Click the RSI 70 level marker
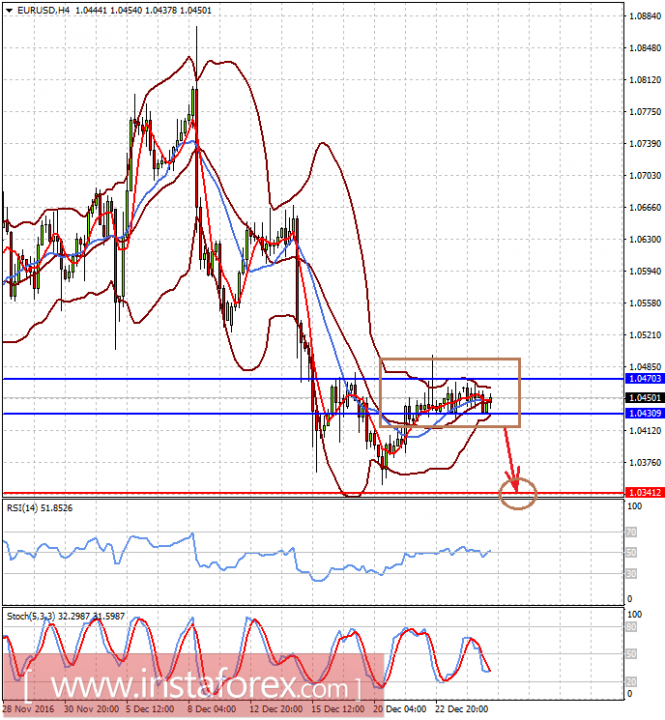The height and width of the screenshot is (720, 665). 631,533
